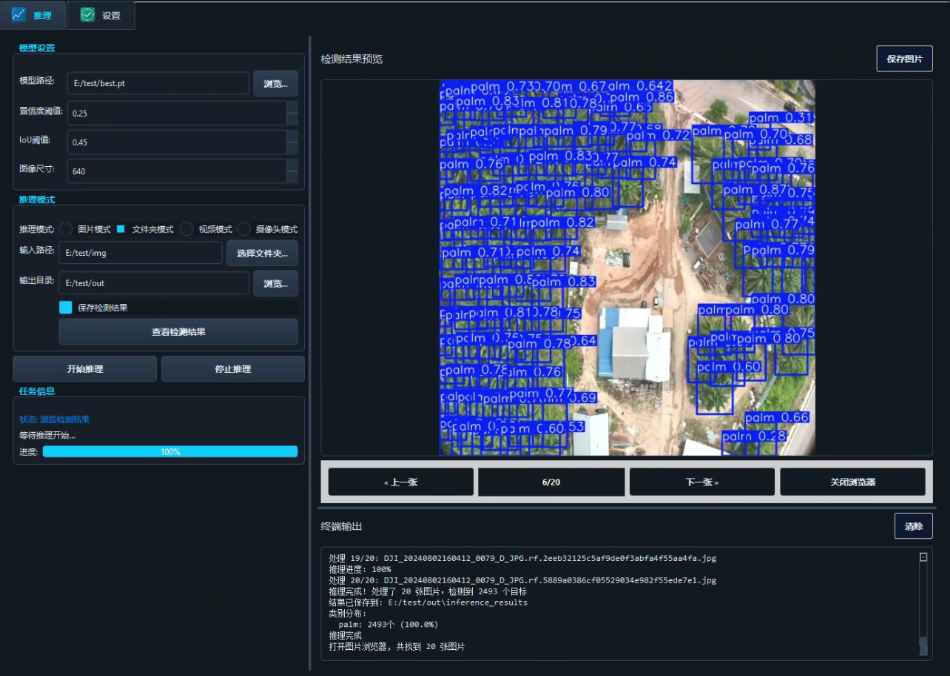
Task: Open the 设置 tab
Action: tap(101, 15)
